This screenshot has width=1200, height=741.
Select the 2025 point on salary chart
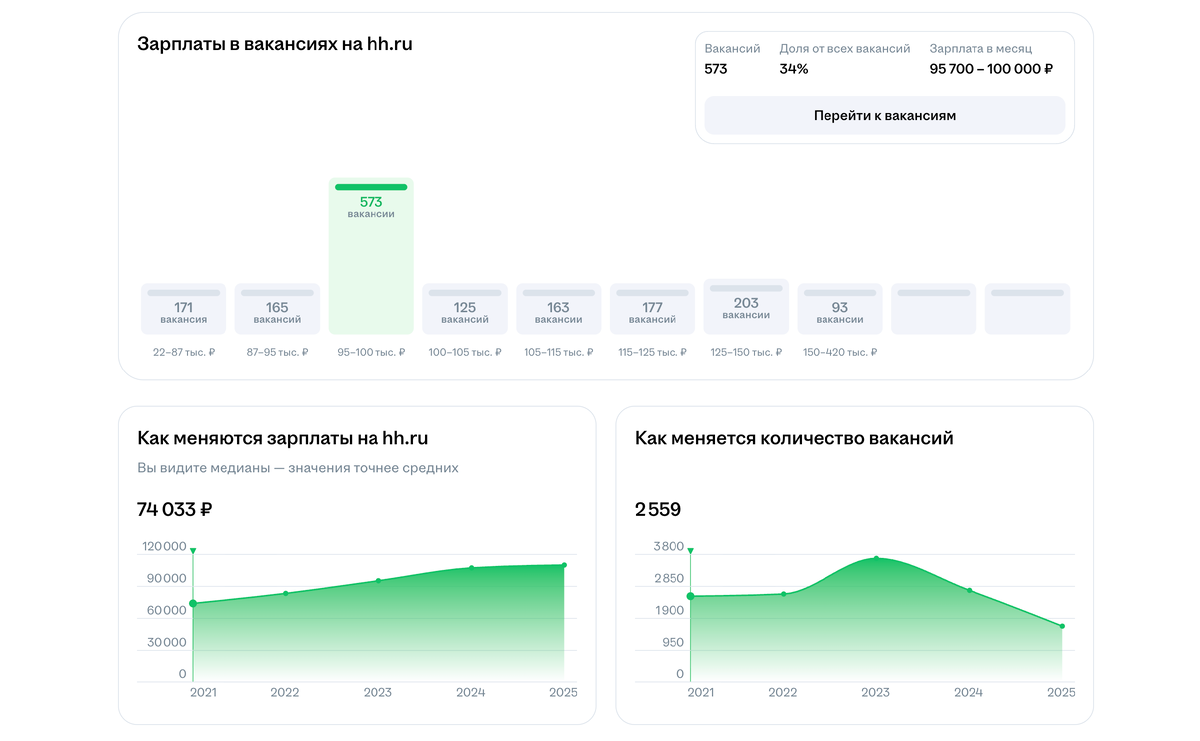pos(564,565)
